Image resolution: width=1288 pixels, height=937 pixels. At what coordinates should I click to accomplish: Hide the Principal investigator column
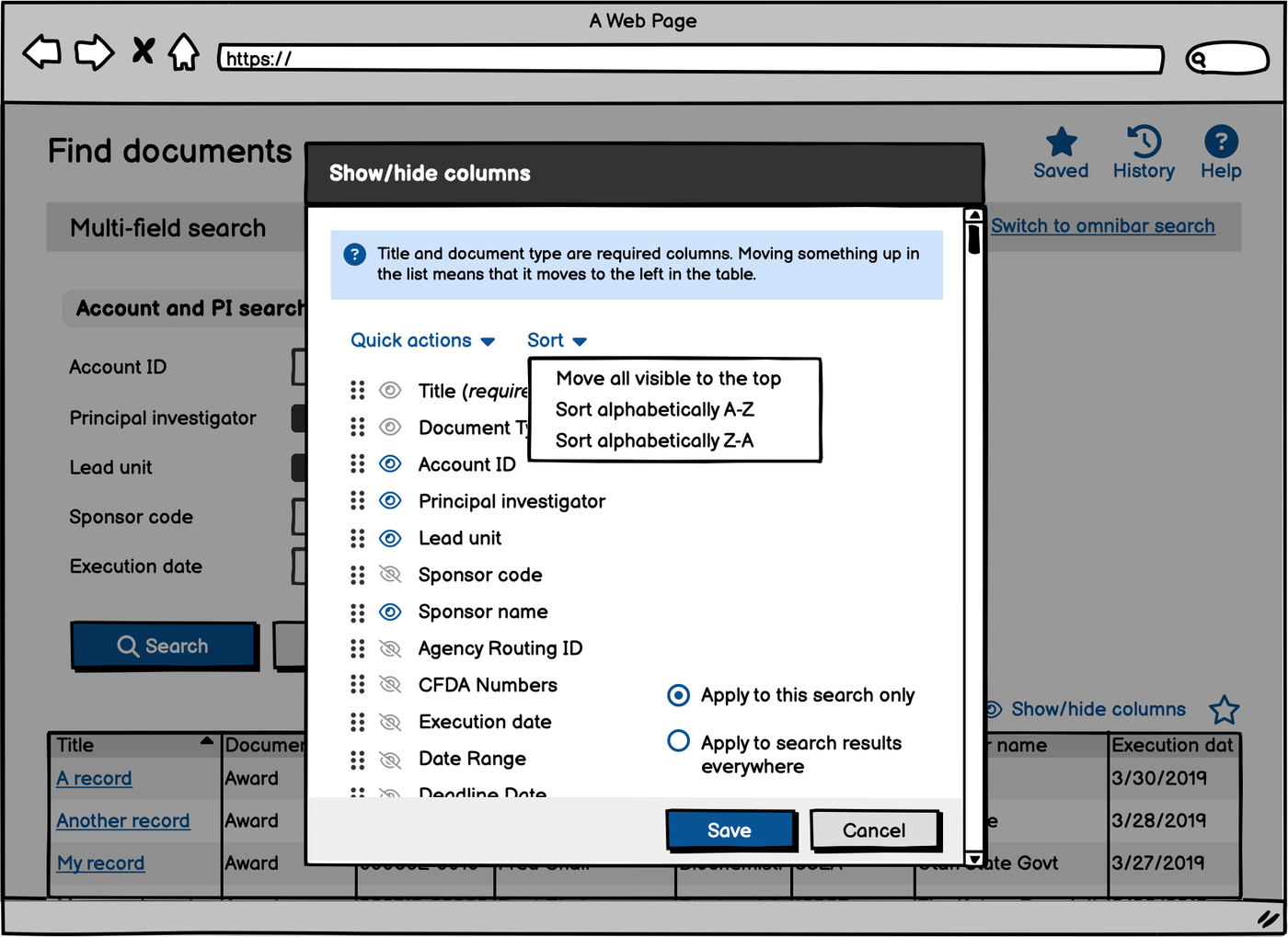pos(390,501)
